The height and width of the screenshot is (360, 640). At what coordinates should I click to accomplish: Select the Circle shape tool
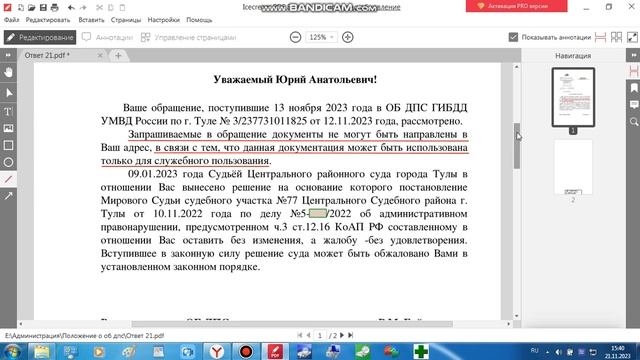[8, 162]
